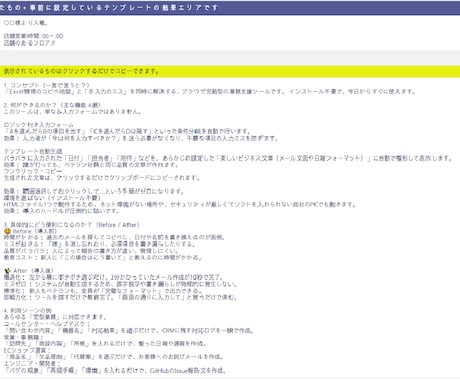Click the line starting '教育コスト：'

pyautogui.click(x=103, y=258)
